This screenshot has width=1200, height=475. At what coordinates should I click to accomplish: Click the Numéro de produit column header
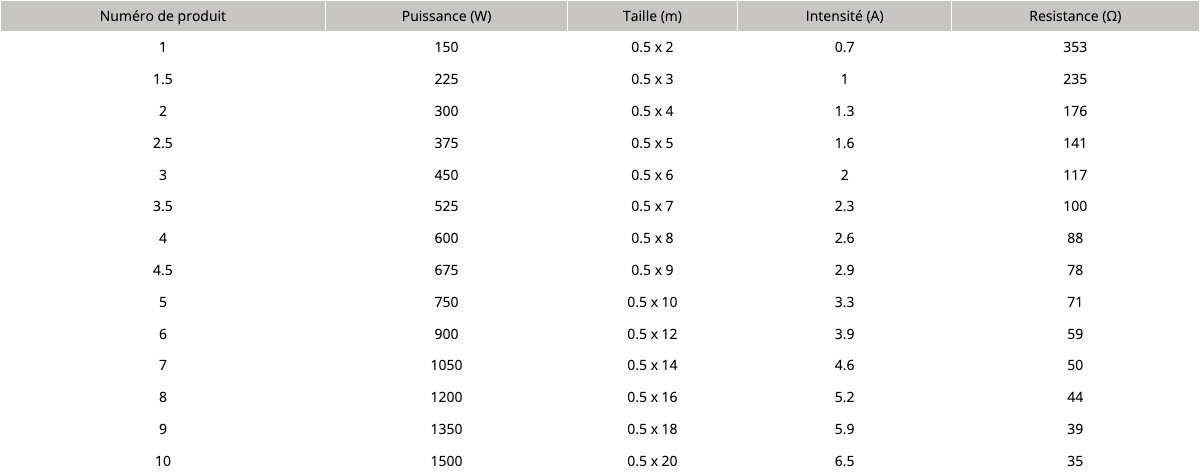click(x=163, y=16)
